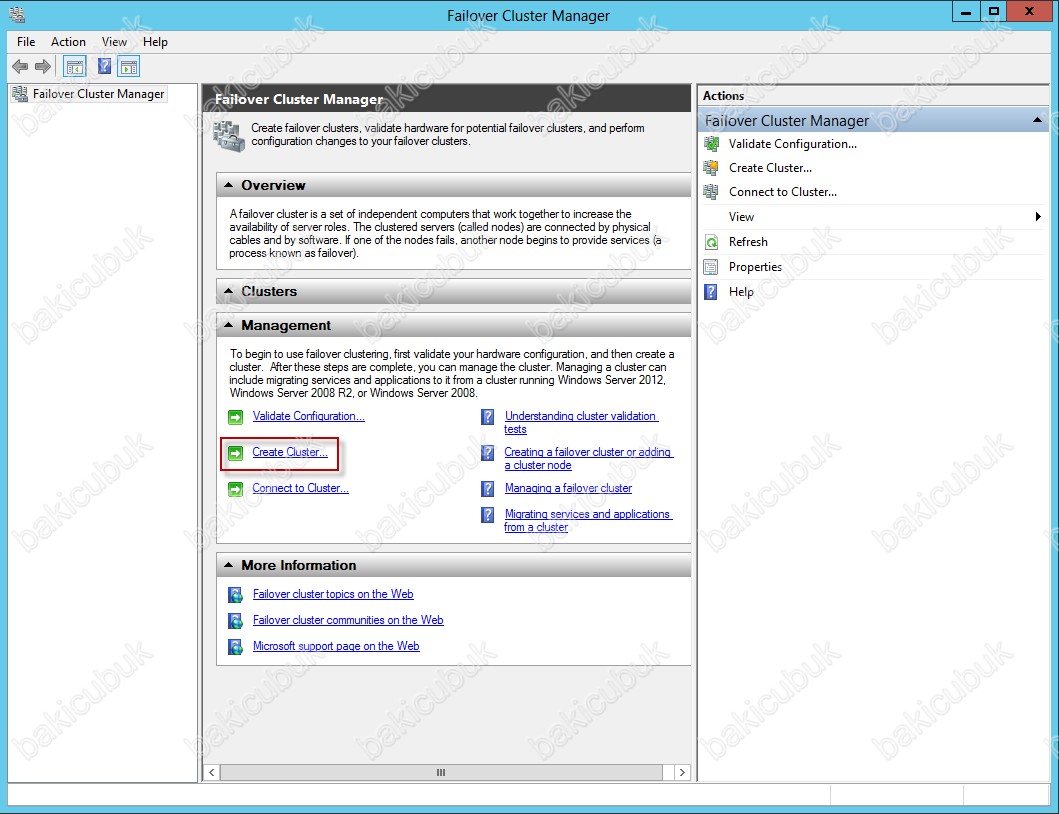Image resolution: width=1059 pixels, height=814 pixels.
Task: Choose Help in Actions pane
Action: 741,292
